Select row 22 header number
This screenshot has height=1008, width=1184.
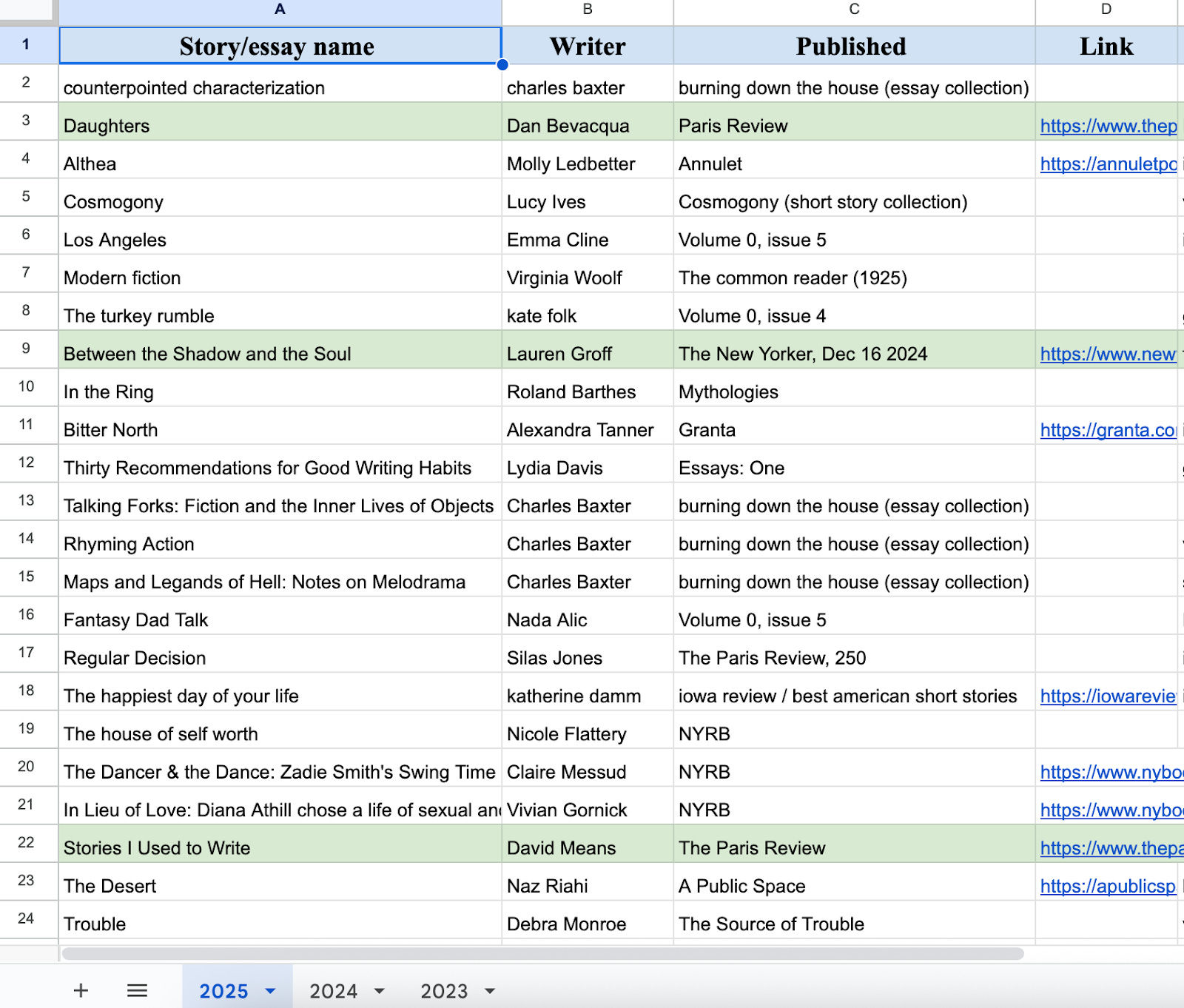click(28, 843)
